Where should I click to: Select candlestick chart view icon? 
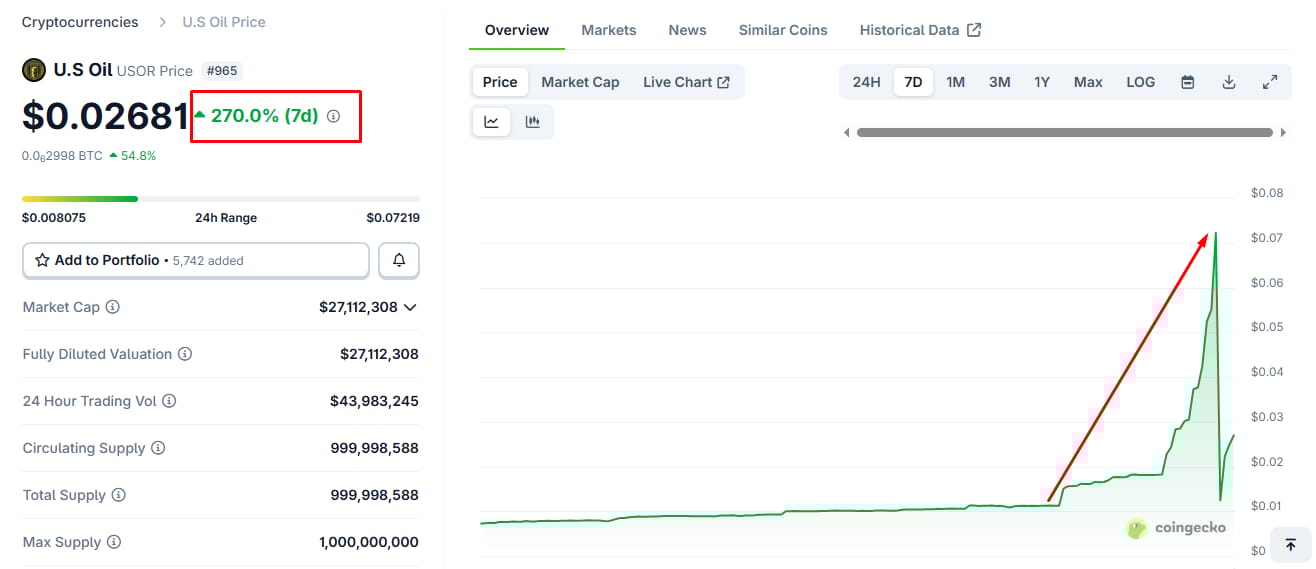(533, 122)
